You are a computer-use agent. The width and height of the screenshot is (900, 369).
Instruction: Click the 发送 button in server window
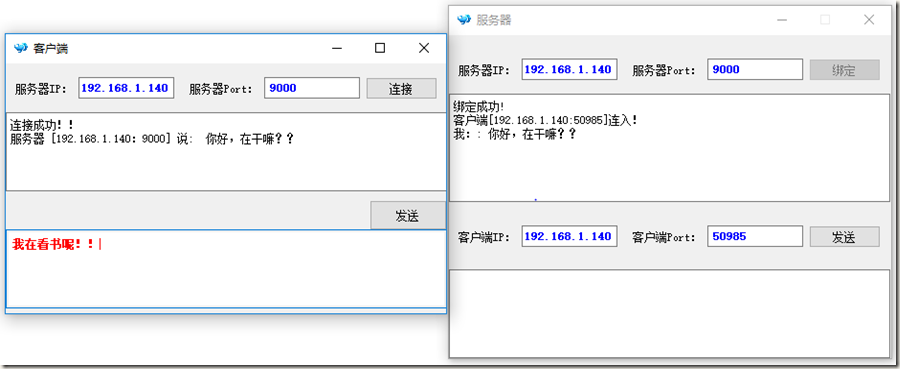844,237
